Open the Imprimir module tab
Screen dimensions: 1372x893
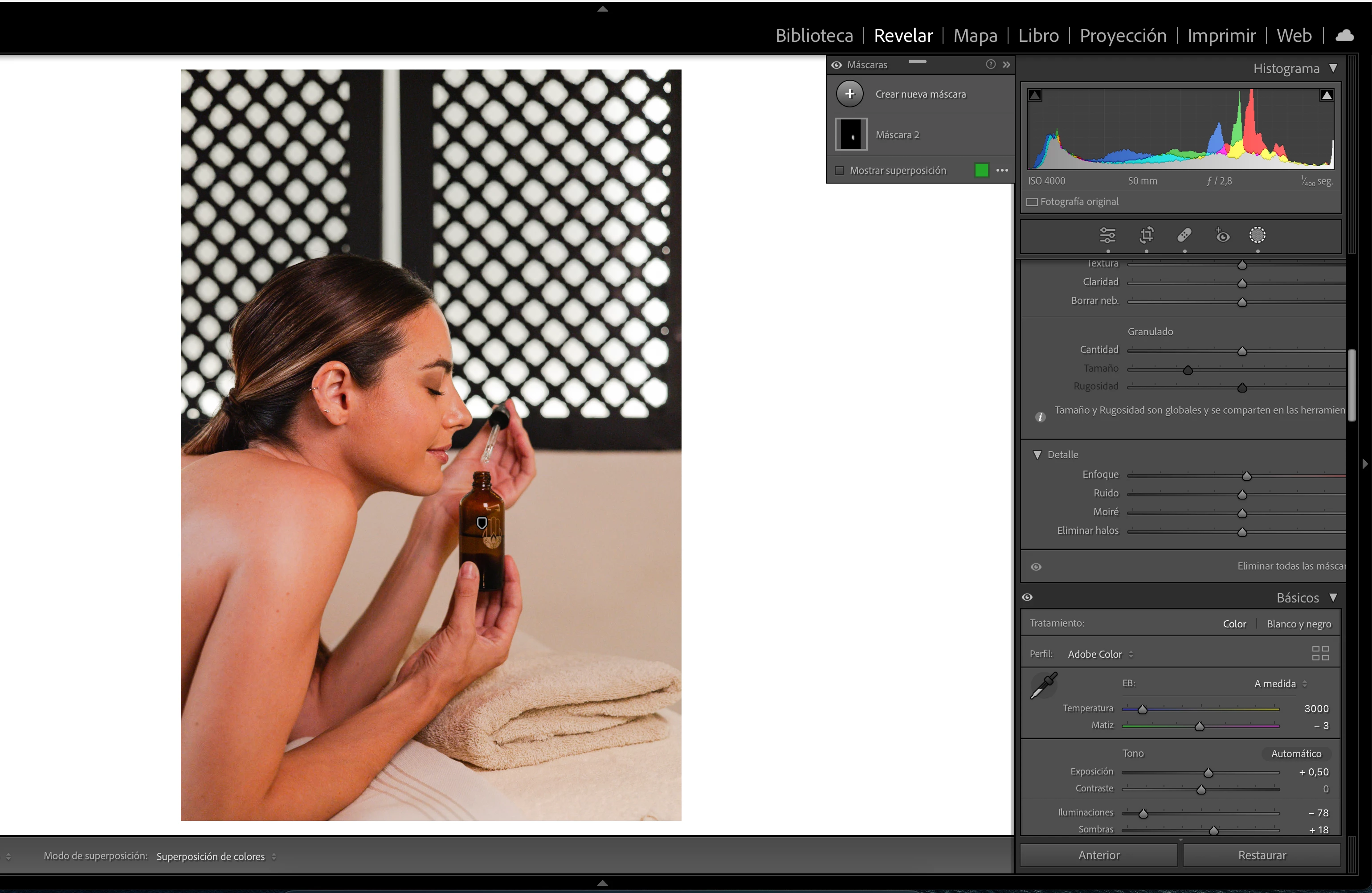tap(1221, 36)
